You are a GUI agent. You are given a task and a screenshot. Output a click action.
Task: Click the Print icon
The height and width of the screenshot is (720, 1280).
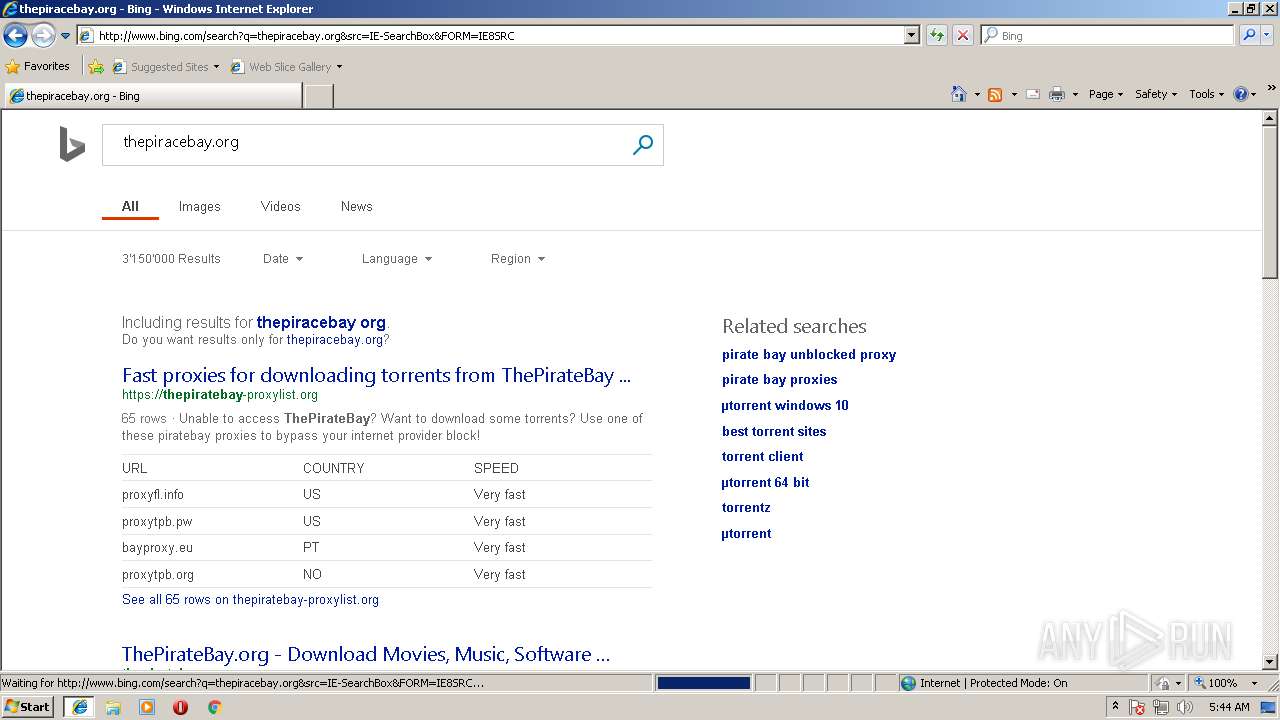click(1057, 94)
